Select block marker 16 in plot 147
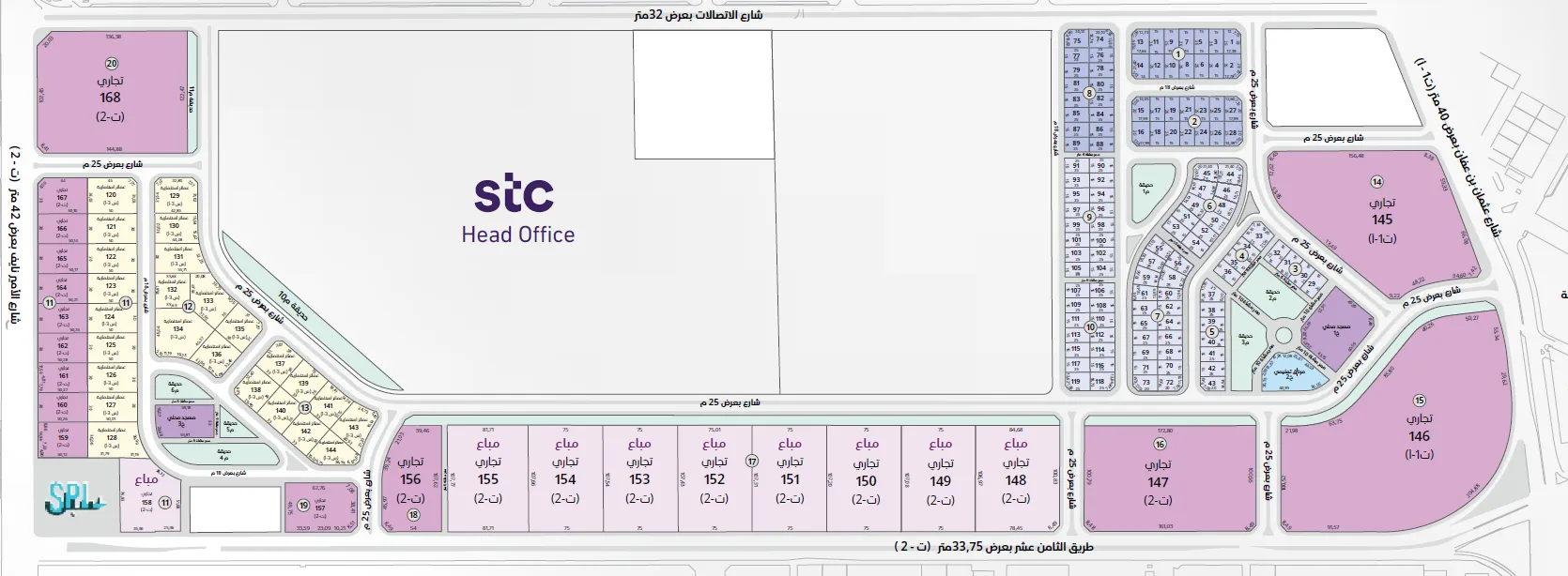Viewport: 1568px width, 576px height. tap(1160, 444)
